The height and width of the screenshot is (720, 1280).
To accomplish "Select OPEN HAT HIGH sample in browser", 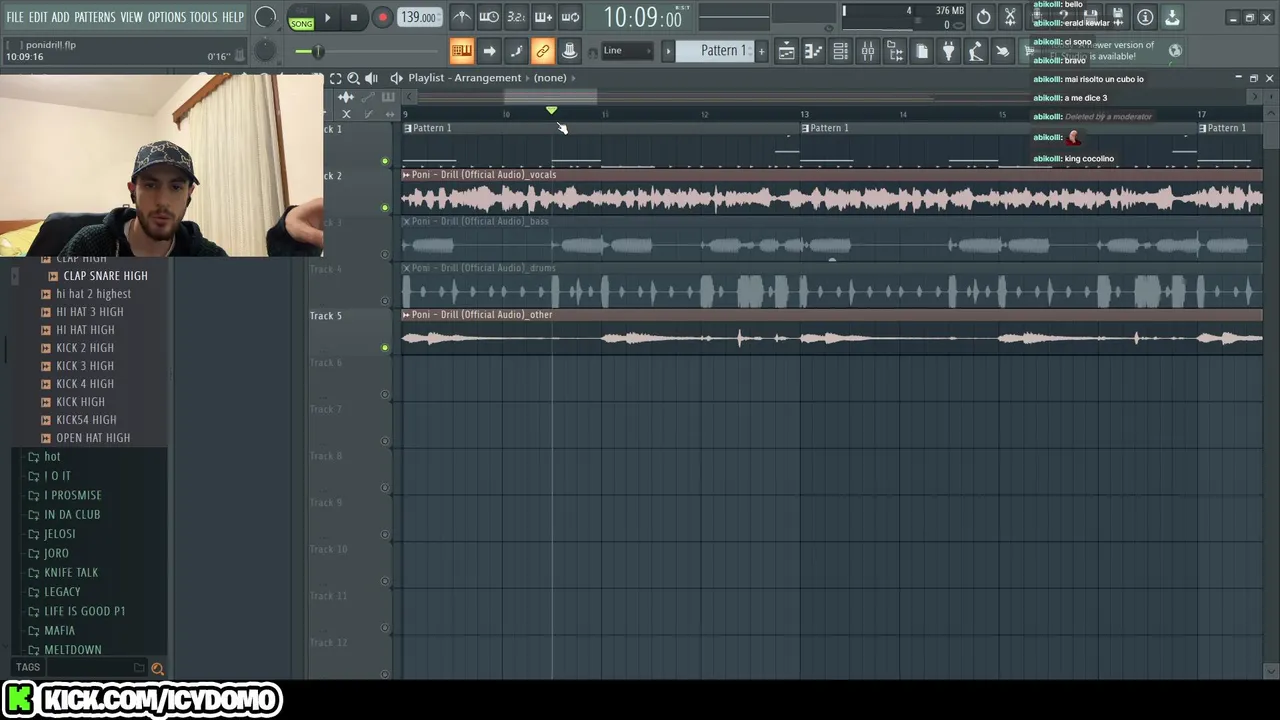I will [x=93, y=438].
